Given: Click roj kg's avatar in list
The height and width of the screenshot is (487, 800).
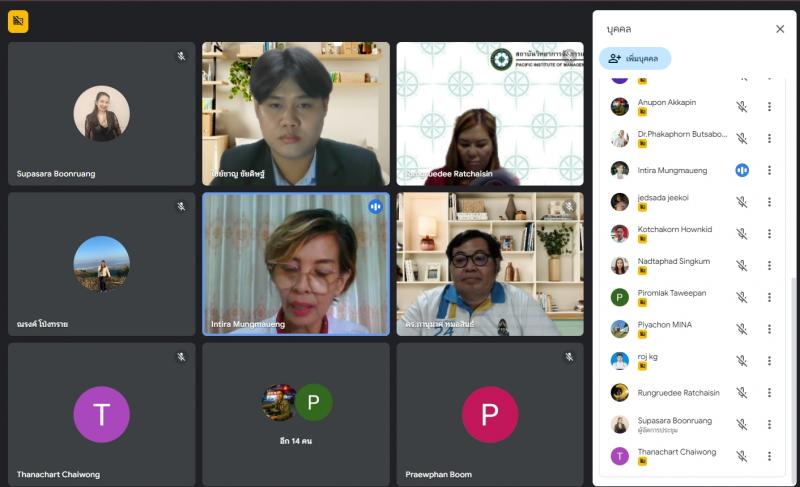Looking at the screenshot, I should pyautogui.click(x=619, y=361).
